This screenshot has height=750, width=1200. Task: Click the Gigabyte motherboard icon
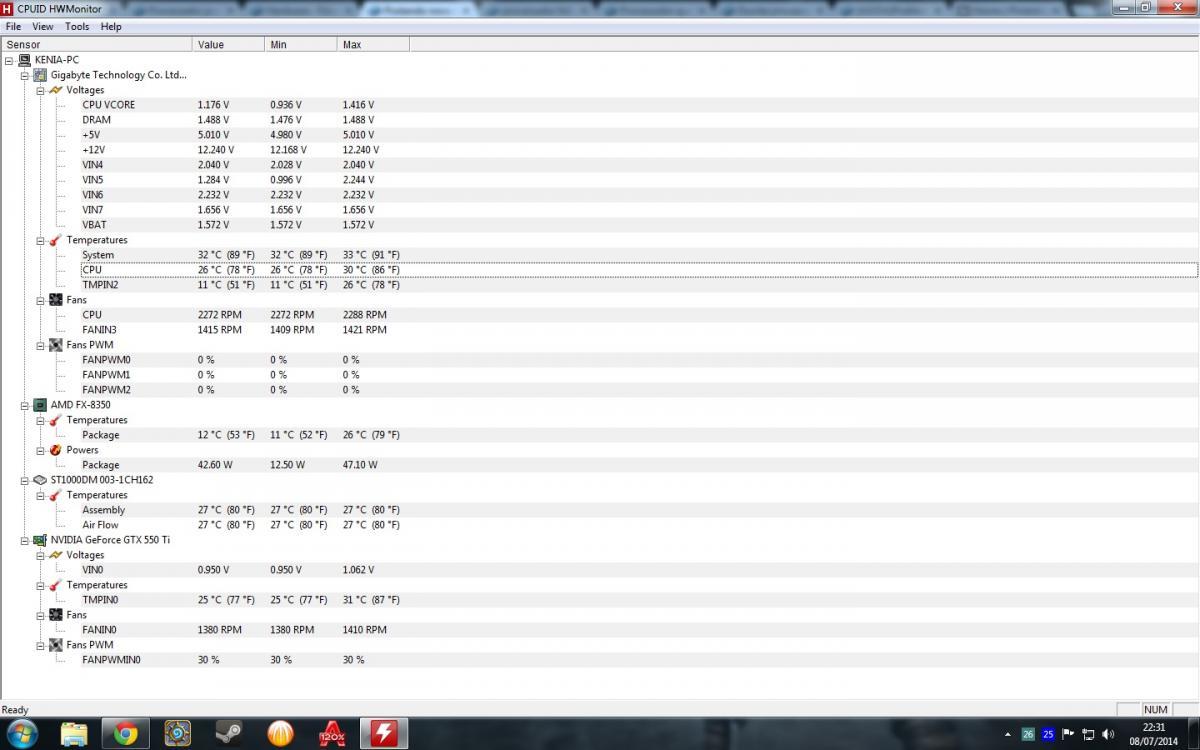coord(40,75)
